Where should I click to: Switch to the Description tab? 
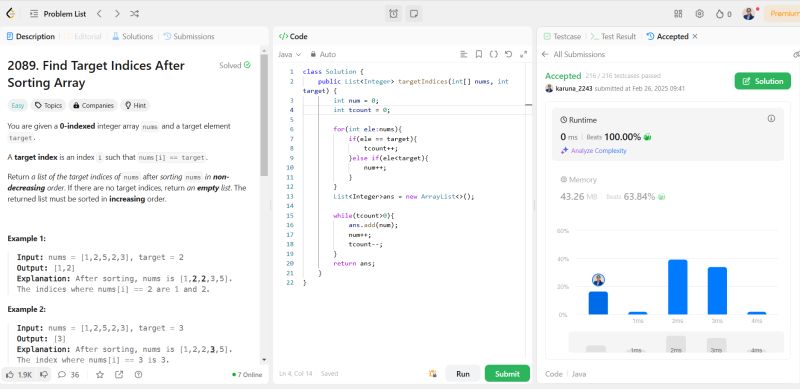tap(30, 36)
